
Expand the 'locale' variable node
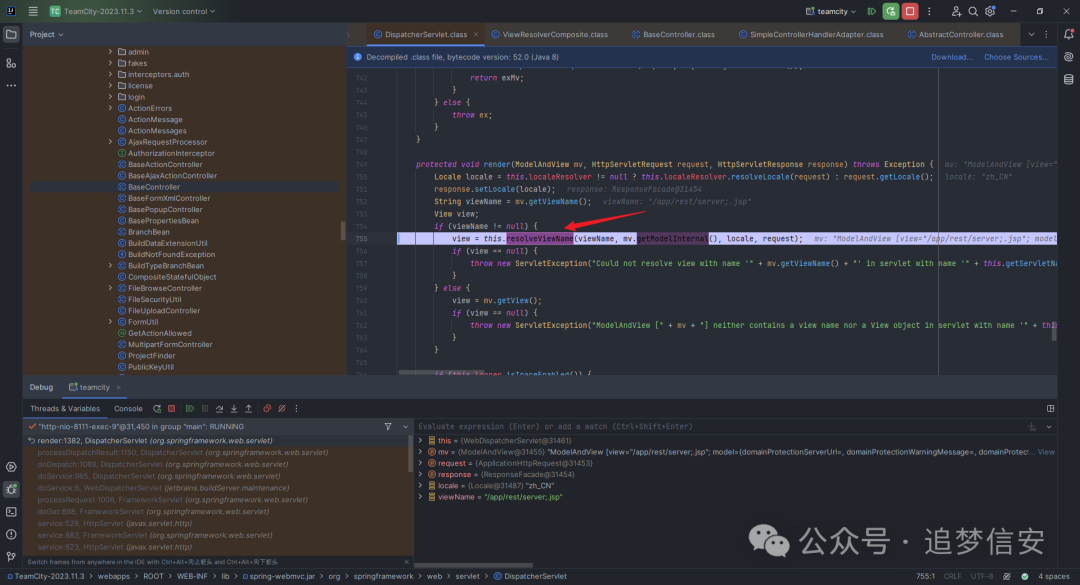pos(420,485)
